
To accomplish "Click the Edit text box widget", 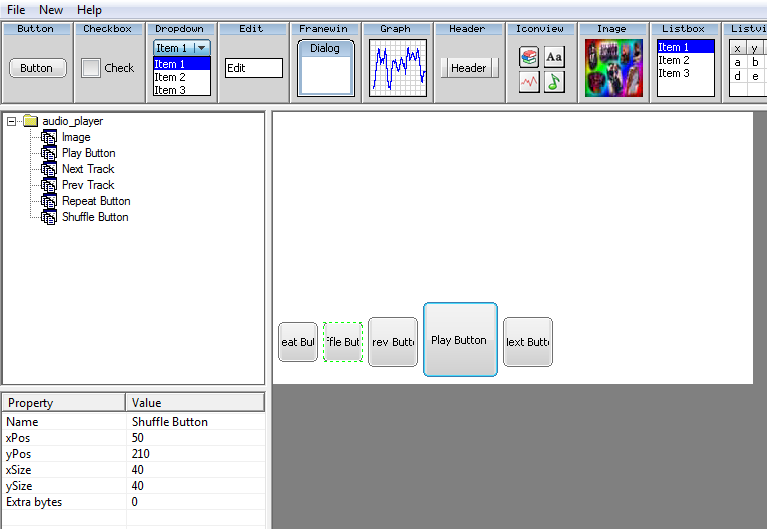I will point(253,68).
